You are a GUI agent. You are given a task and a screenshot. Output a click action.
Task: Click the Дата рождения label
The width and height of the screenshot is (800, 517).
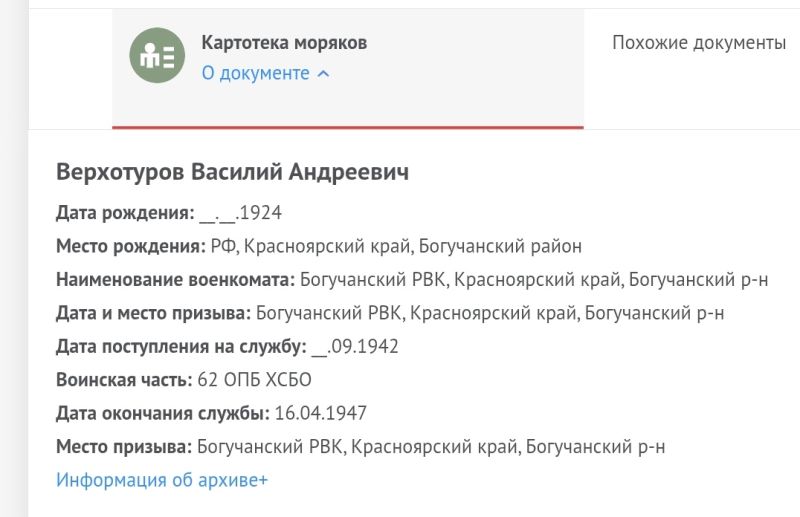coord(126,213)
